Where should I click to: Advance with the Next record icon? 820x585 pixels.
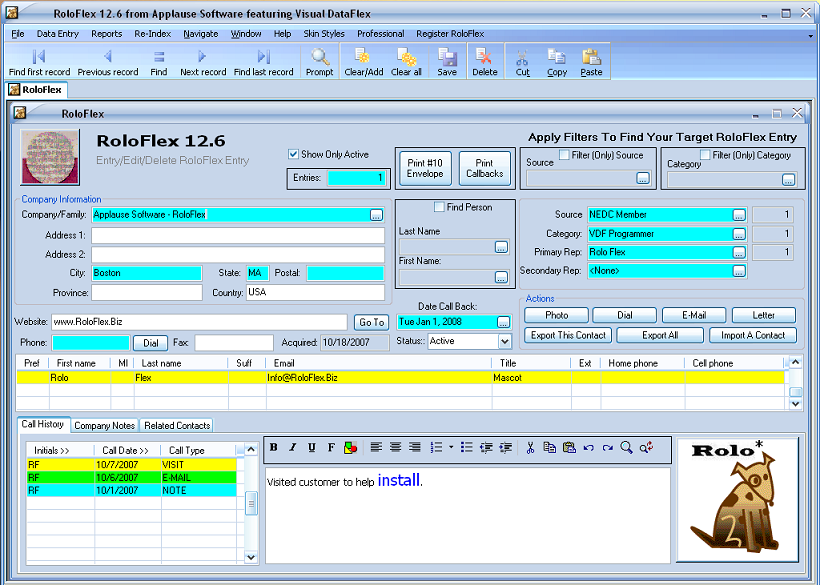coord(202,56)
